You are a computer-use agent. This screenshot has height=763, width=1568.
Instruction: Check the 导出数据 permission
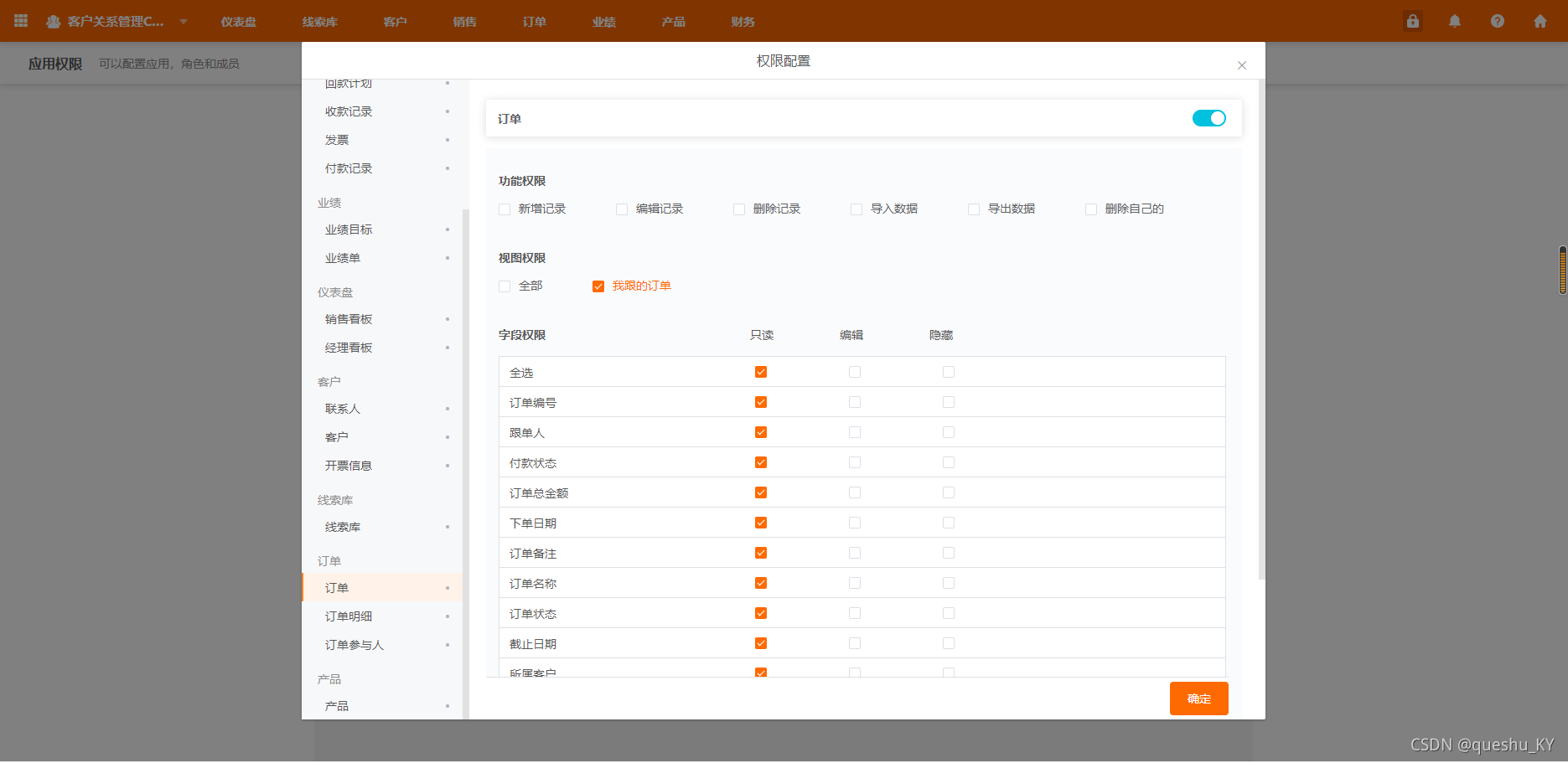(x=973, y=209)
